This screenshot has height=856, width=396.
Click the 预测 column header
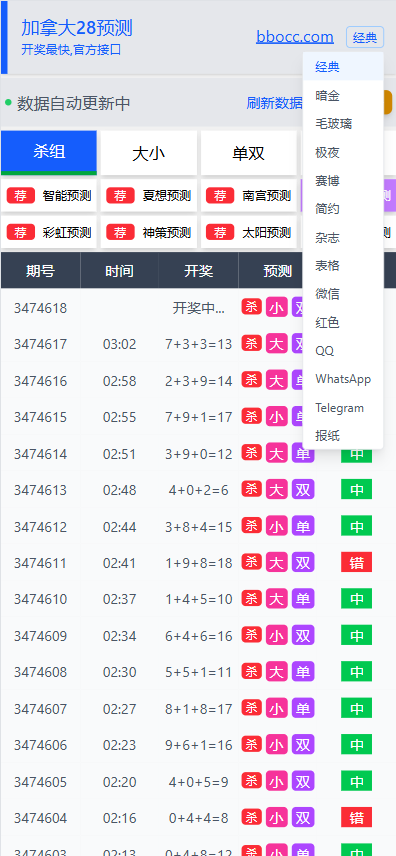click(277, 271)
